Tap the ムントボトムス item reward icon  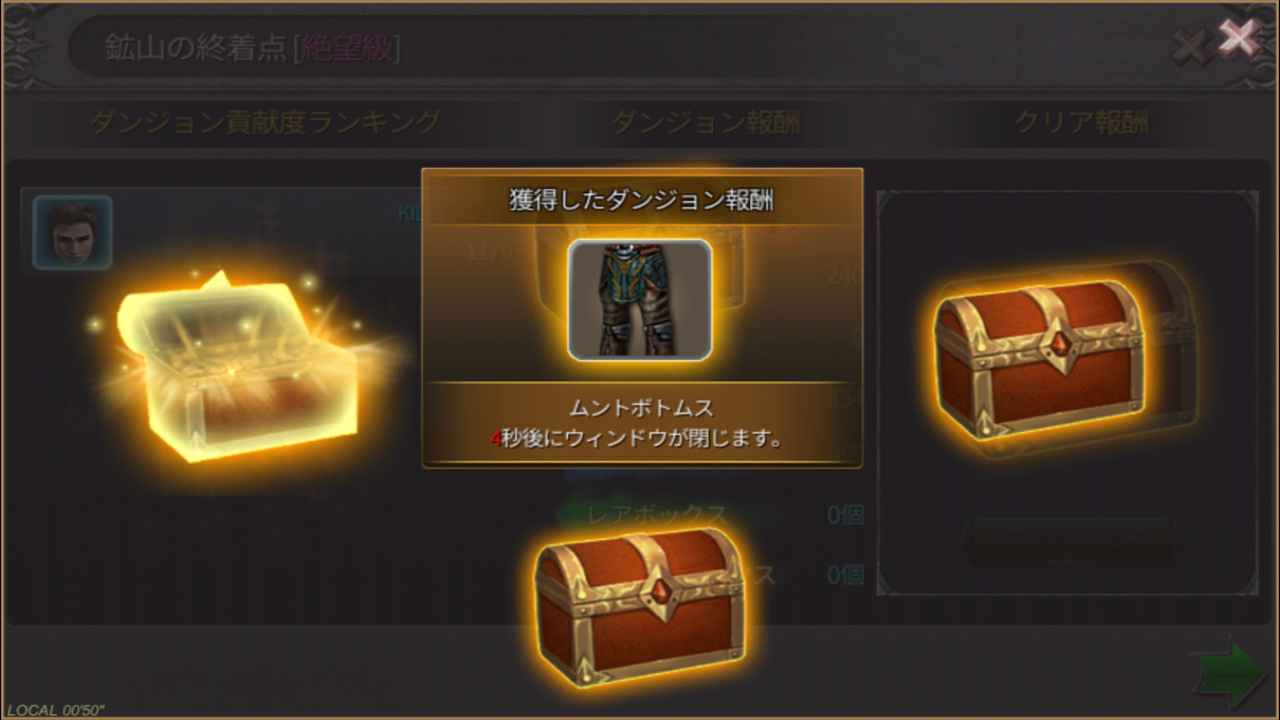pos(640,300)
